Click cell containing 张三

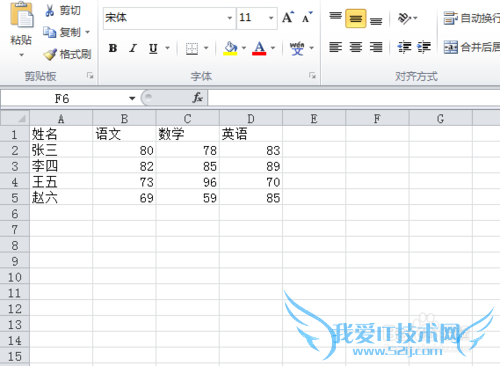61,150
